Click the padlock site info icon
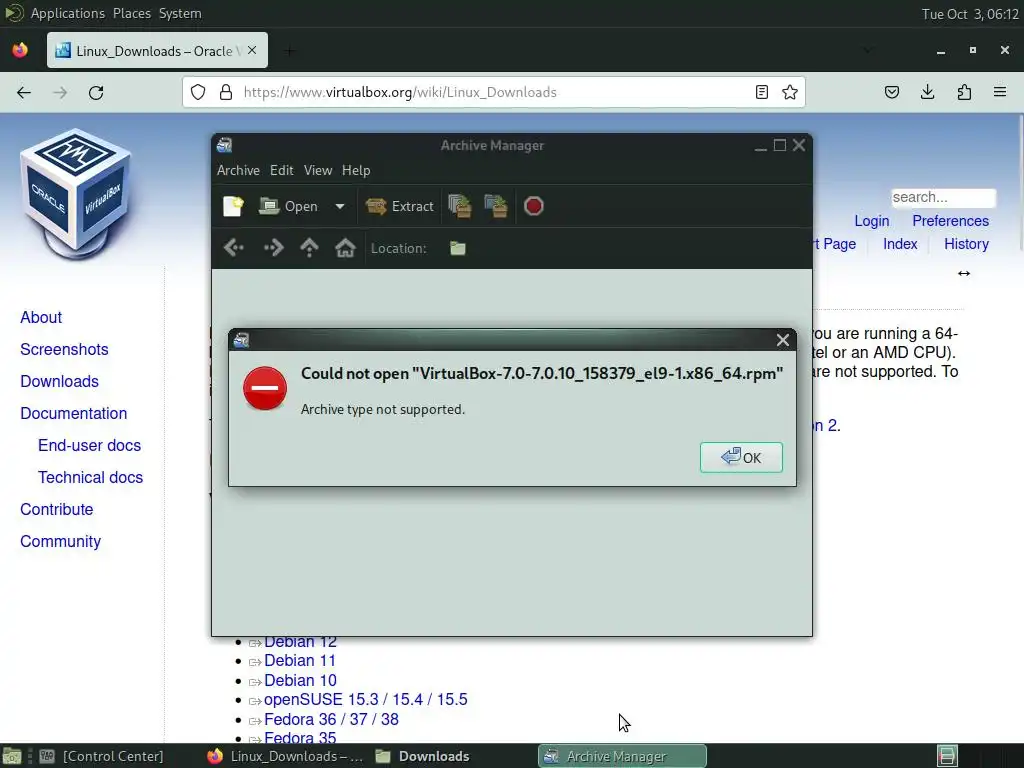Screen dimensions: 1024x768 click(226, 92)
